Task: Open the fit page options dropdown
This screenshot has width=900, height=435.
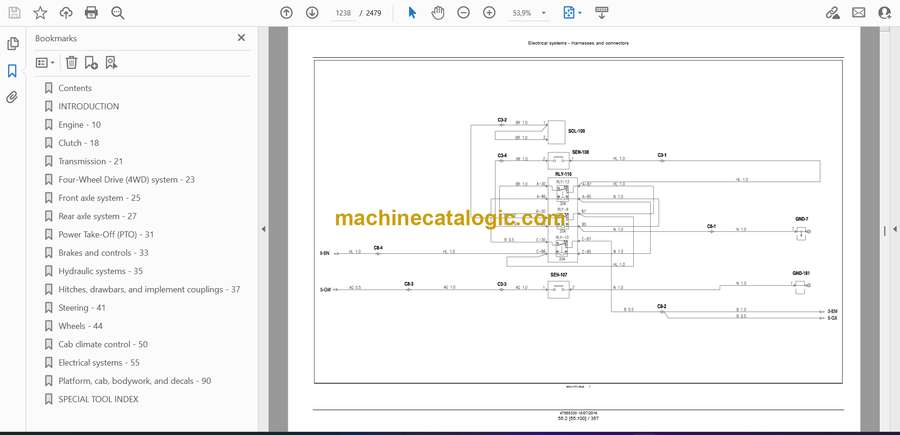Action: (571, 13)
